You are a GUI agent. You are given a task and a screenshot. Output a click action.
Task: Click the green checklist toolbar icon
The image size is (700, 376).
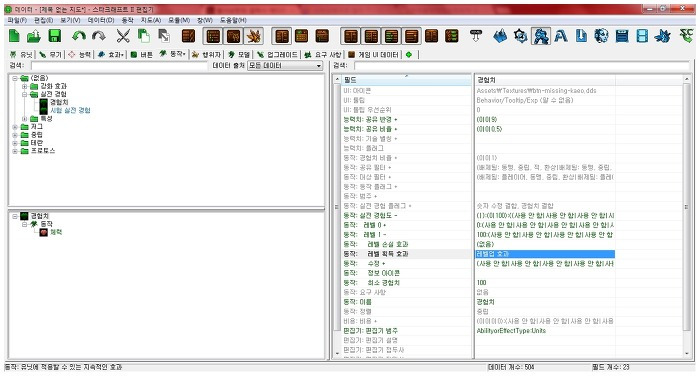coord(451,36)
